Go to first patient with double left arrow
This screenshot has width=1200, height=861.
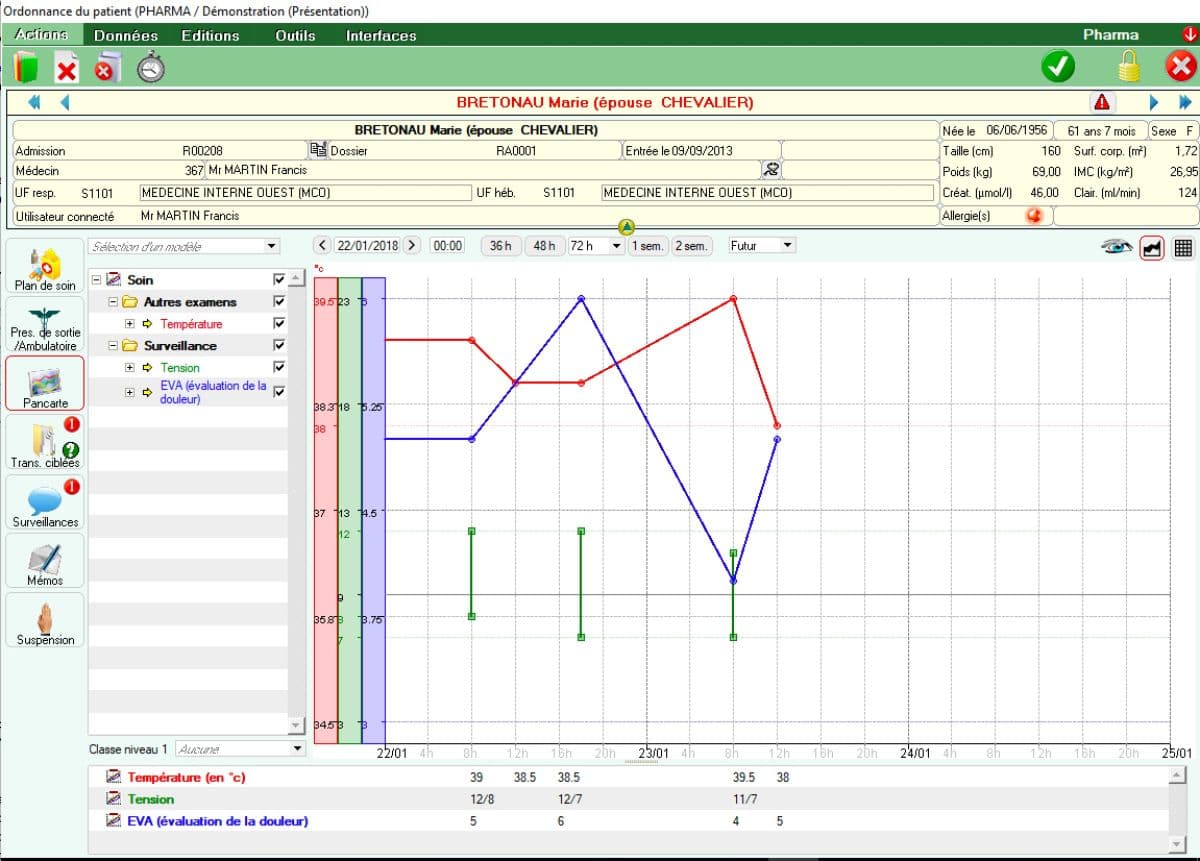pyautogui.click(x=34, y=102)
